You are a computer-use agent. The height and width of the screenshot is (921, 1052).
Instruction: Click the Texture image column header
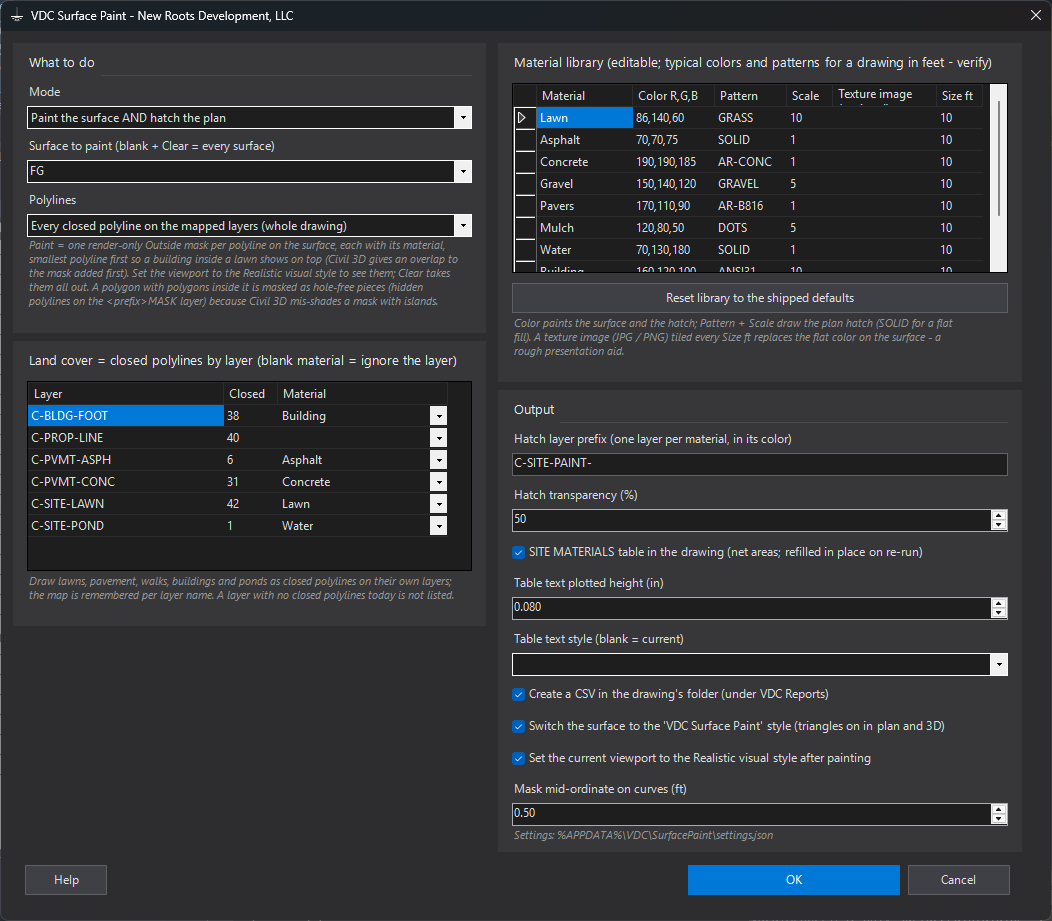point(884,96)
